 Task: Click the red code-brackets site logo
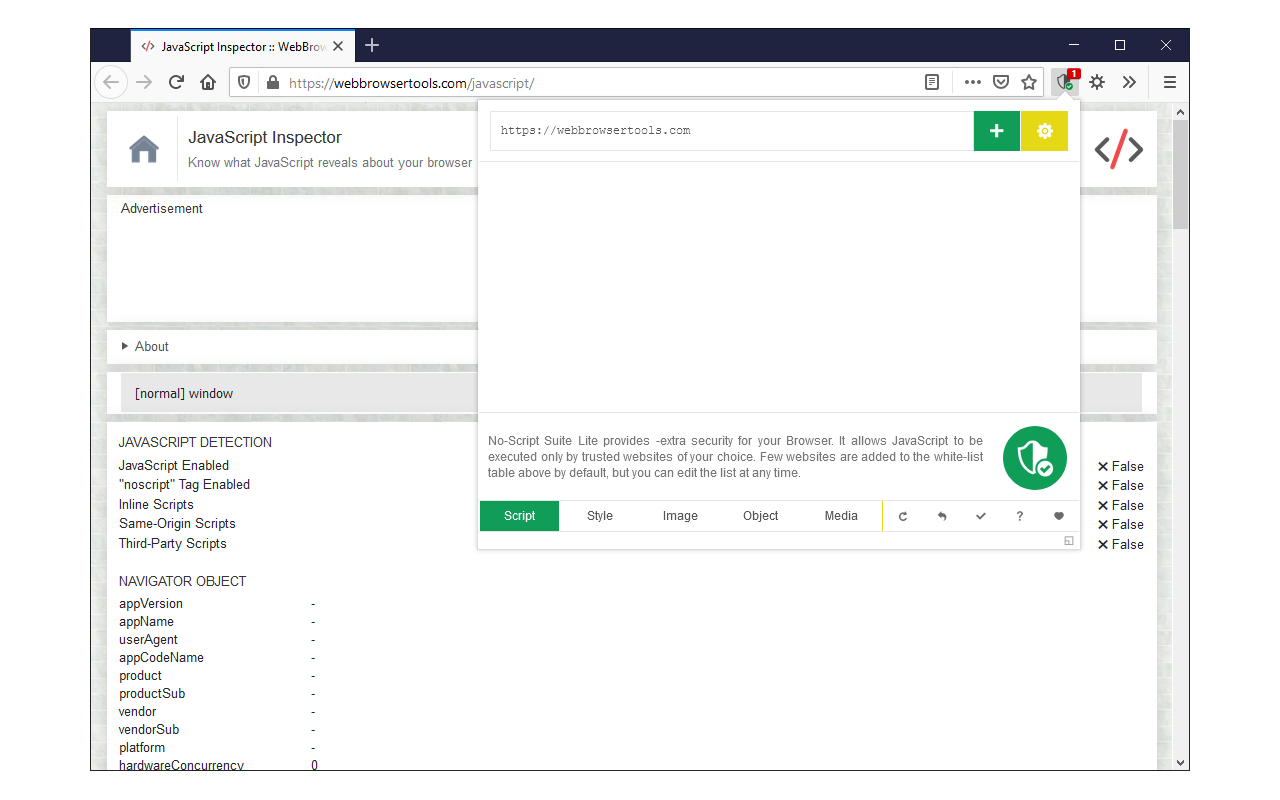tap(1118, 149)
